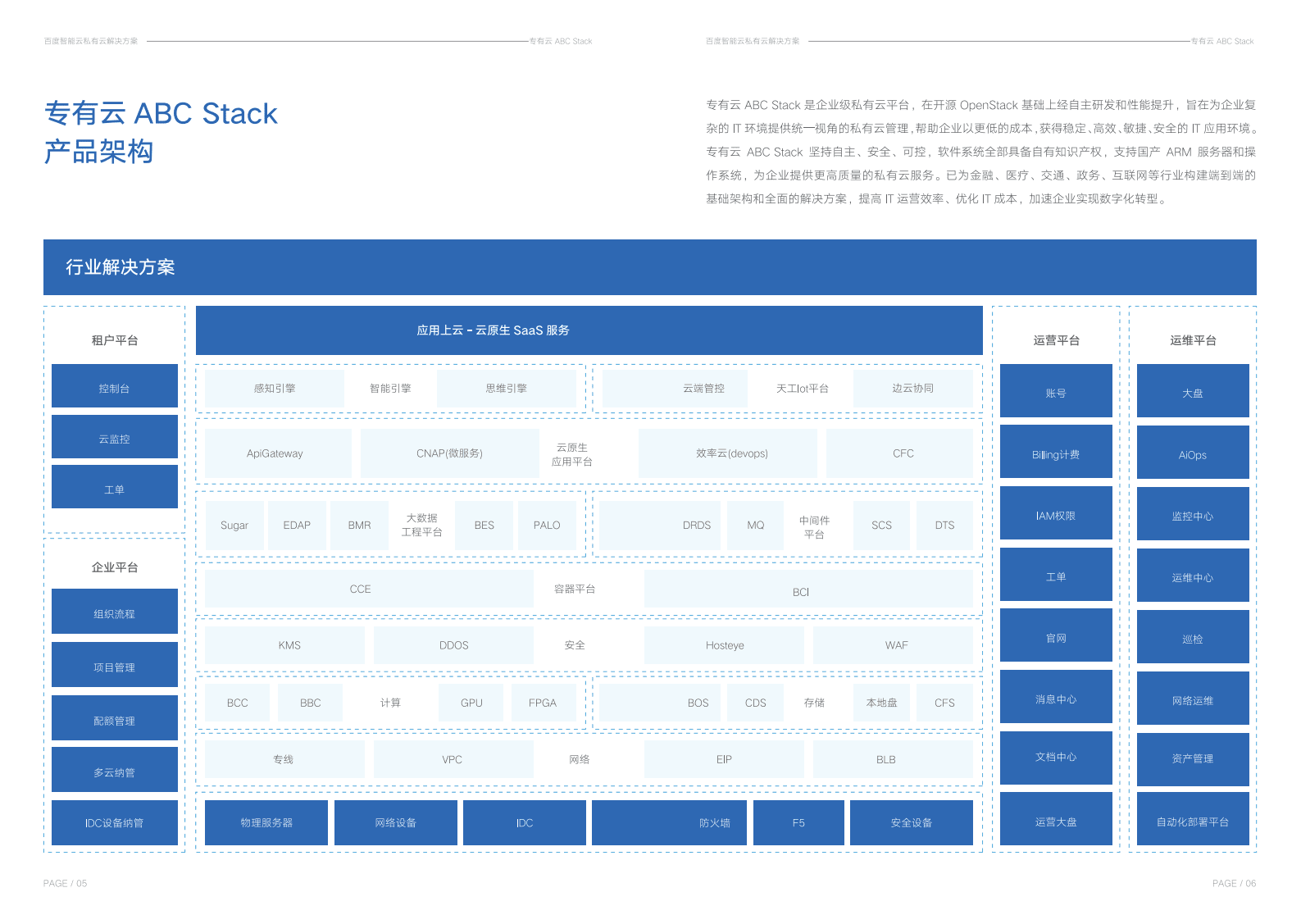
Task: Select the BCI block
Action: [808, 589]
